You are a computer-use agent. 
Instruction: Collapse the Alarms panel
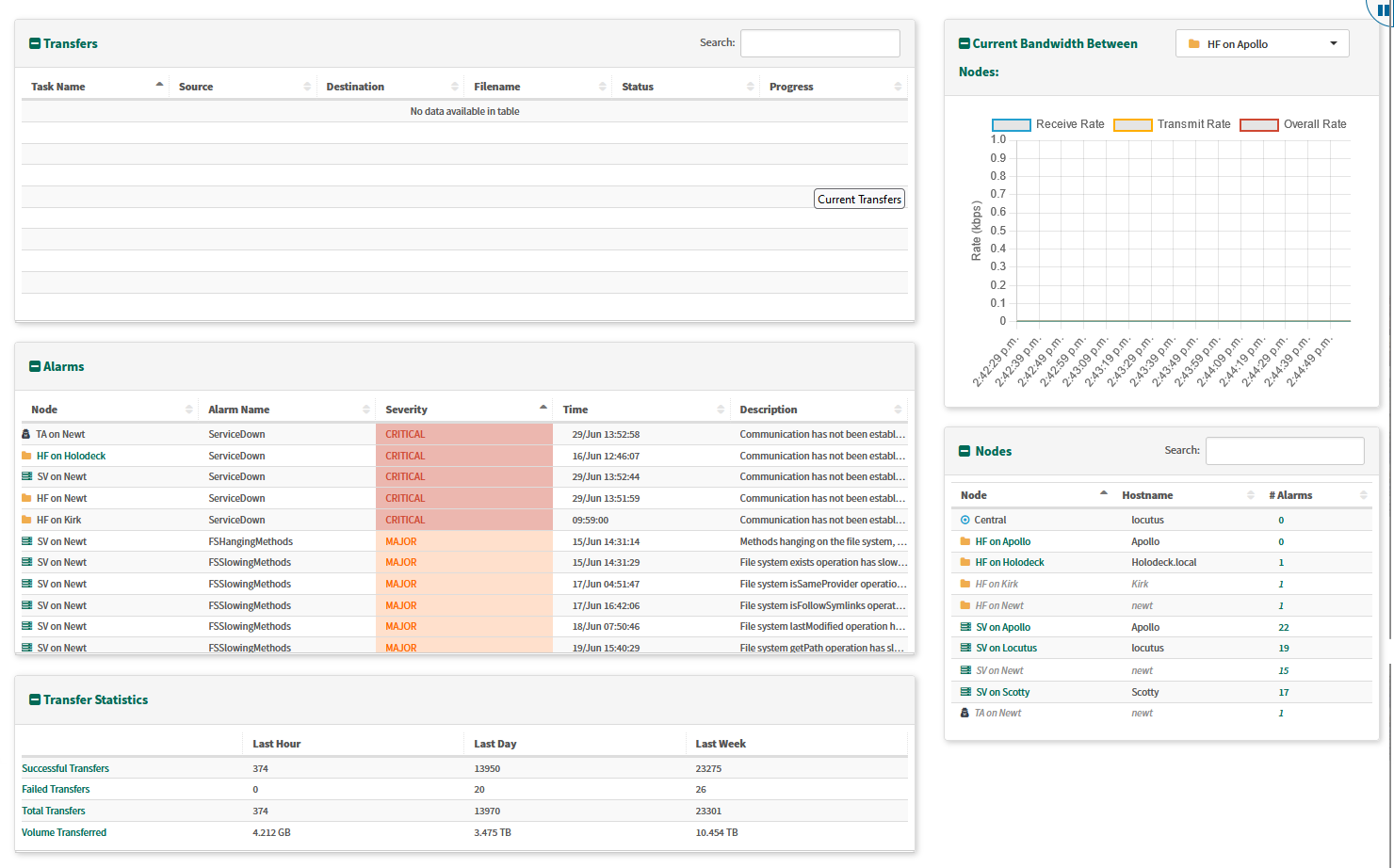tap(35, 367)
